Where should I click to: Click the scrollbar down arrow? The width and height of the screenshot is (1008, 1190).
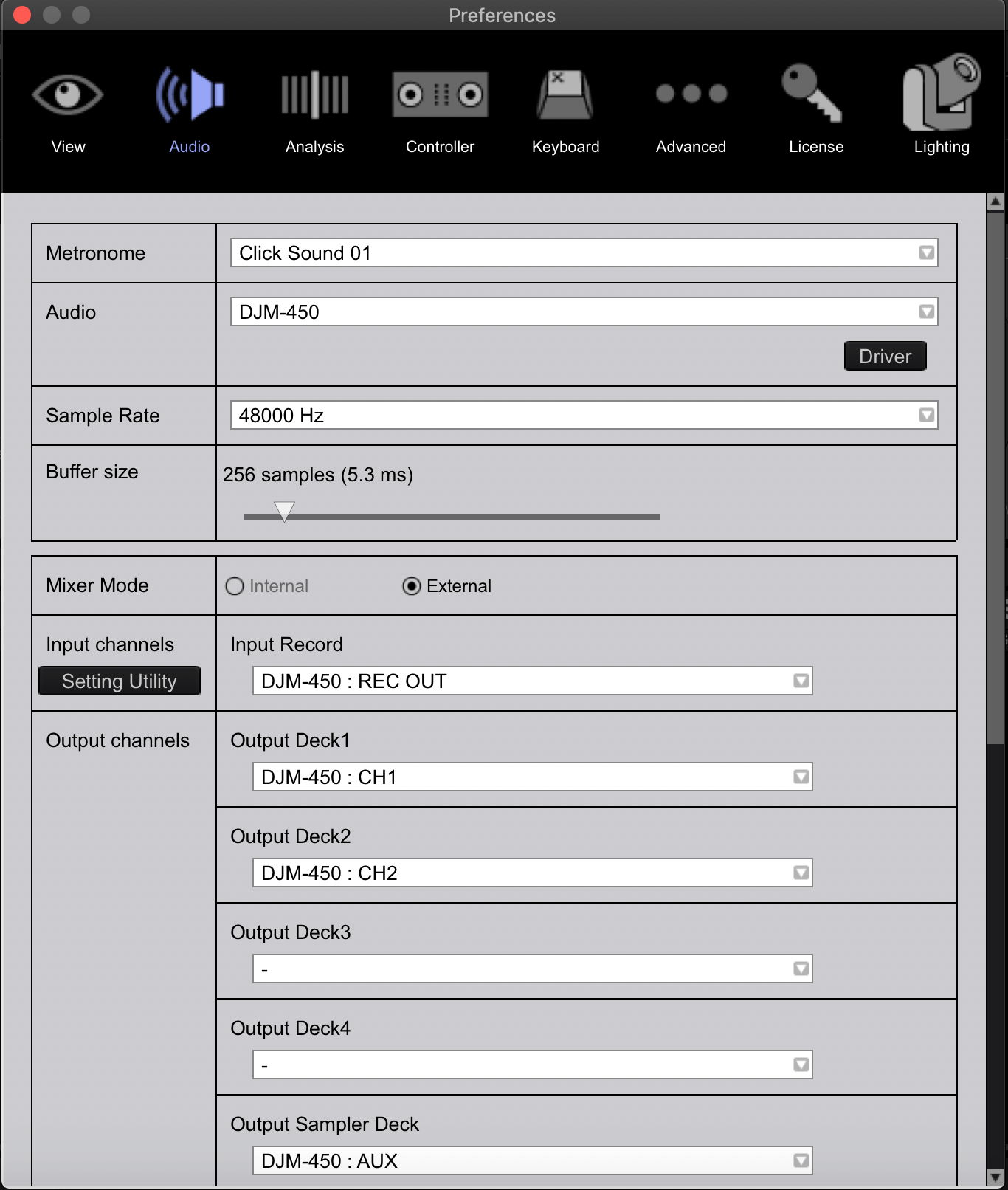click(x=995, y=1177)
